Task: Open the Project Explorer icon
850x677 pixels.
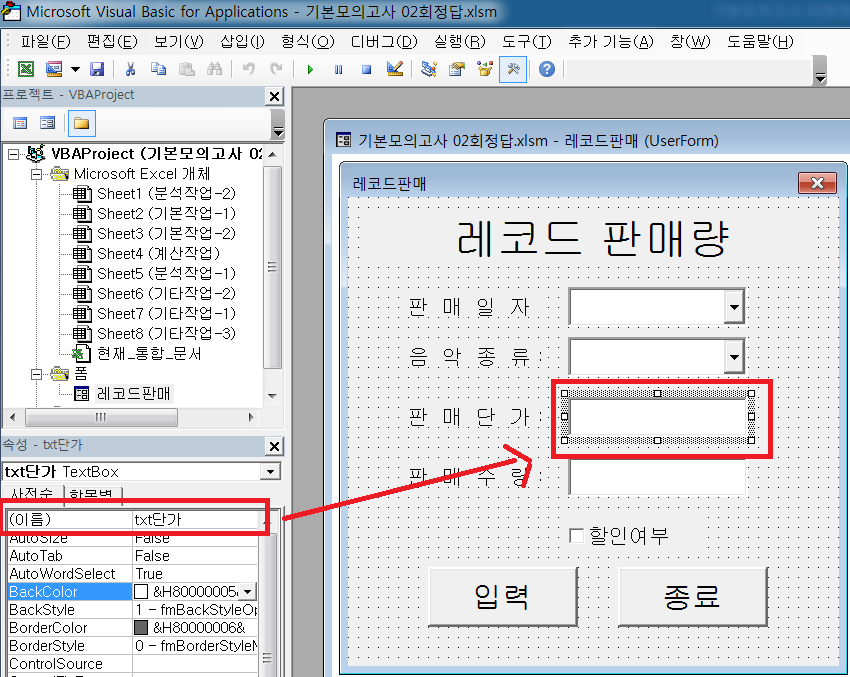Action: pos(429,69)
